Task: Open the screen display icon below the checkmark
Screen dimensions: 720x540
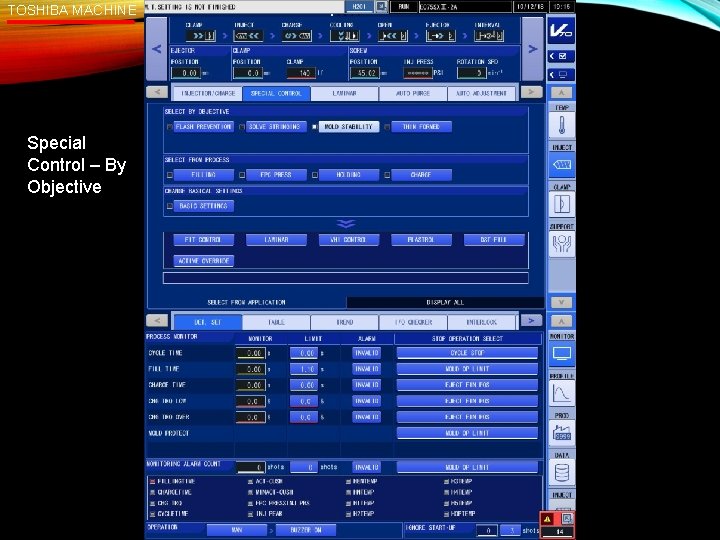Action: [x=561, y=74]
